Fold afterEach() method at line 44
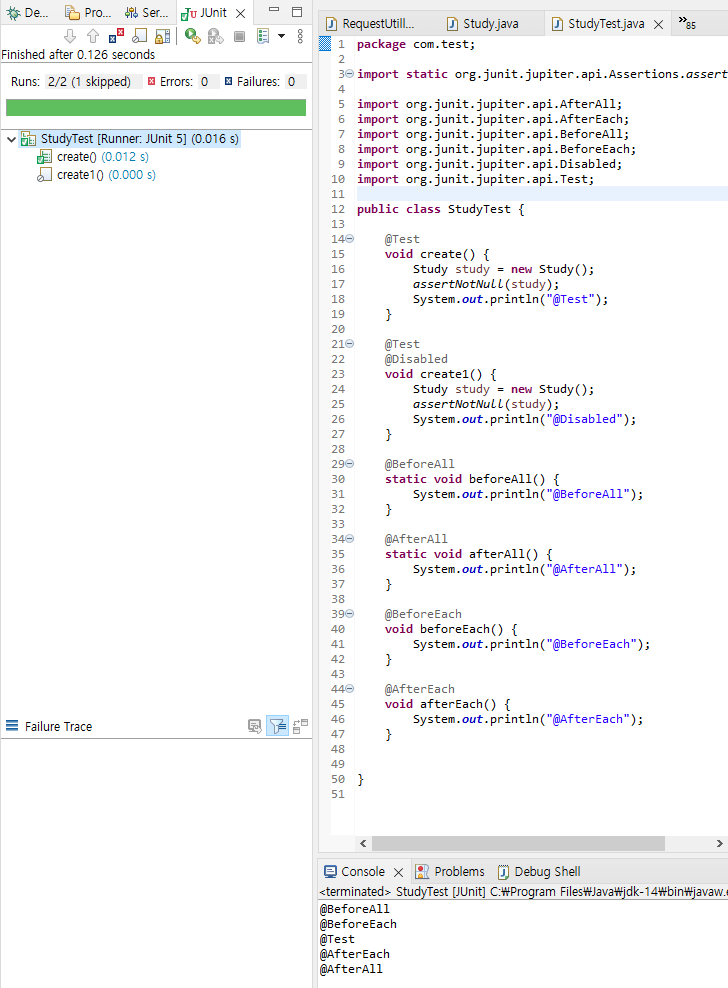Screen dimensions: 728x988 350,689
